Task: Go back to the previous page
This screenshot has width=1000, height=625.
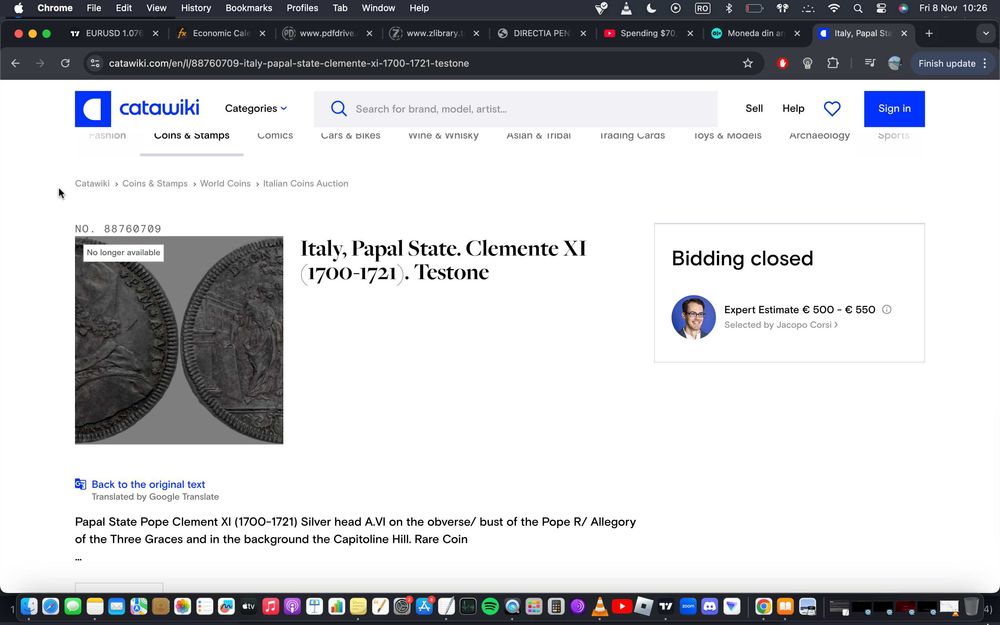Action: pos(15,63)
